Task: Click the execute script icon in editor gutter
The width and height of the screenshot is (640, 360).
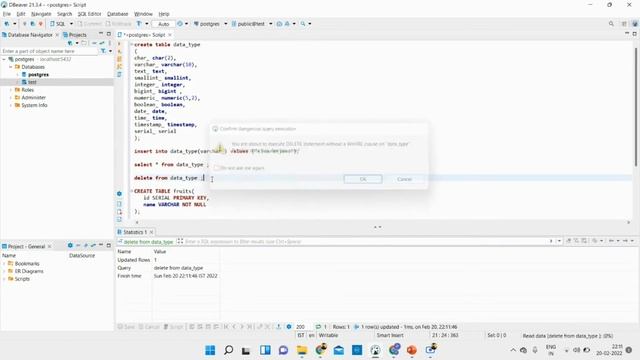Action: 119,59
